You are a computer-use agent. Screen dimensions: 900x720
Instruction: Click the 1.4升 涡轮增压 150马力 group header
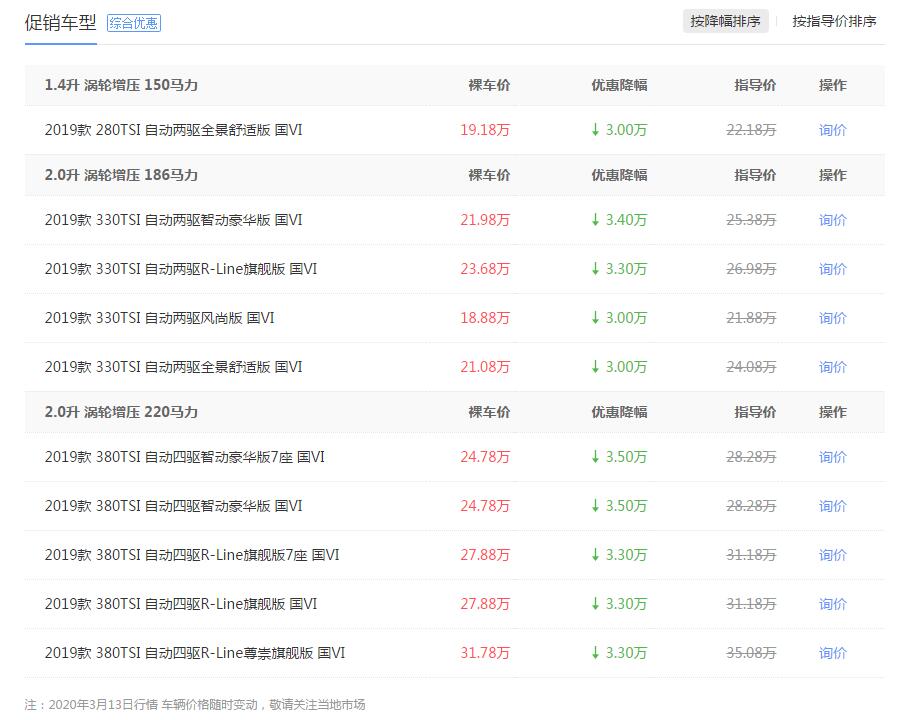pyautogui.click(x=121, y=85)
